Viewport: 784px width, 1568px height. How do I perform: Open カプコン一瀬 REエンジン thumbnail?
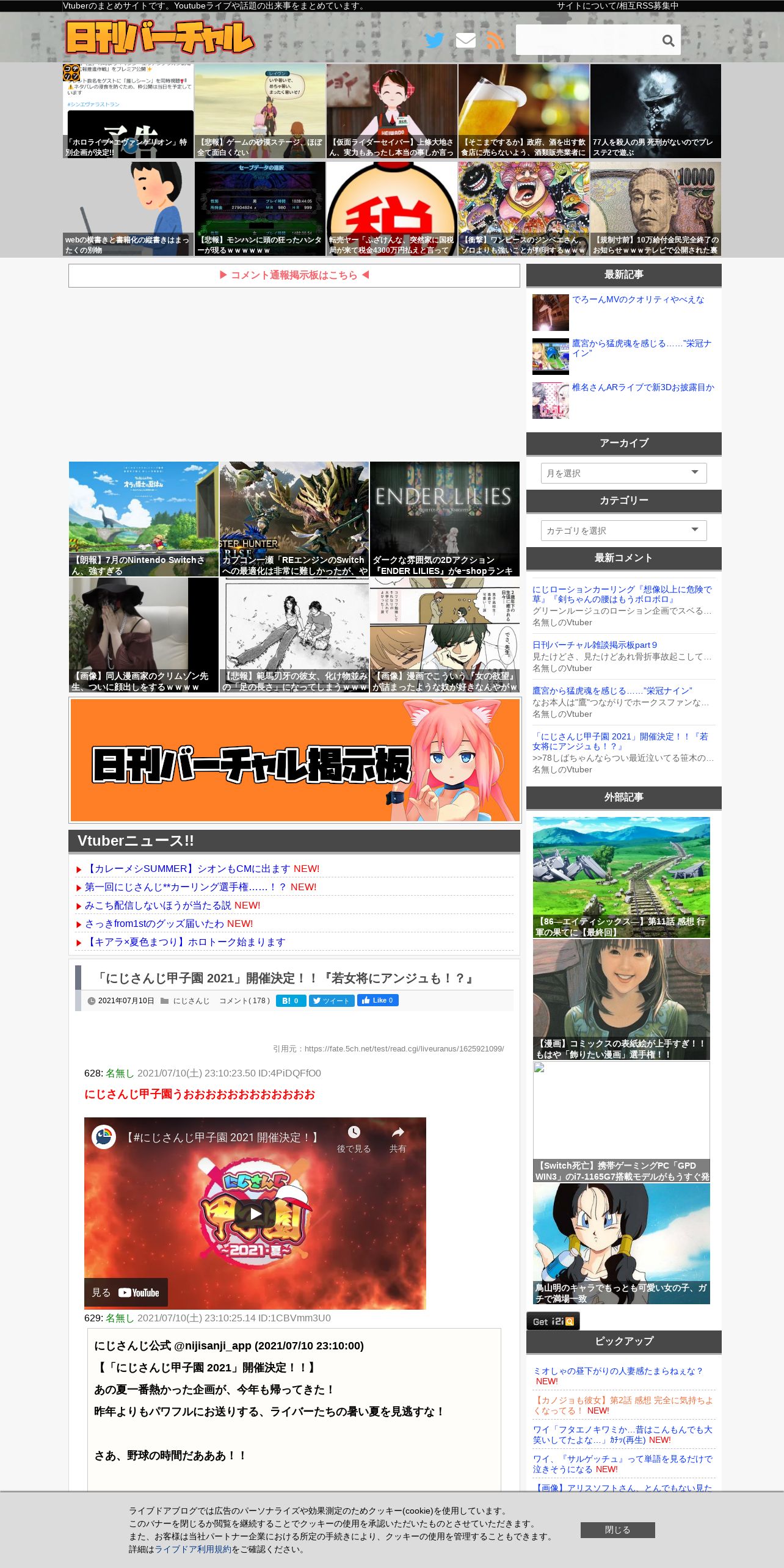coord(294,519)
